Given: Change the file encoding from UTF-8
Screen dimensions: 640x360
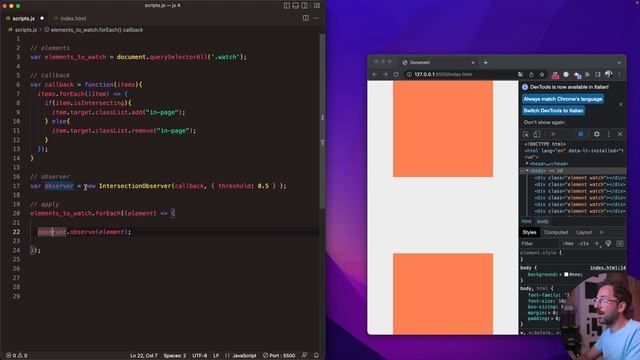Looking at the screenshot, I should click(x=200, y=356).
